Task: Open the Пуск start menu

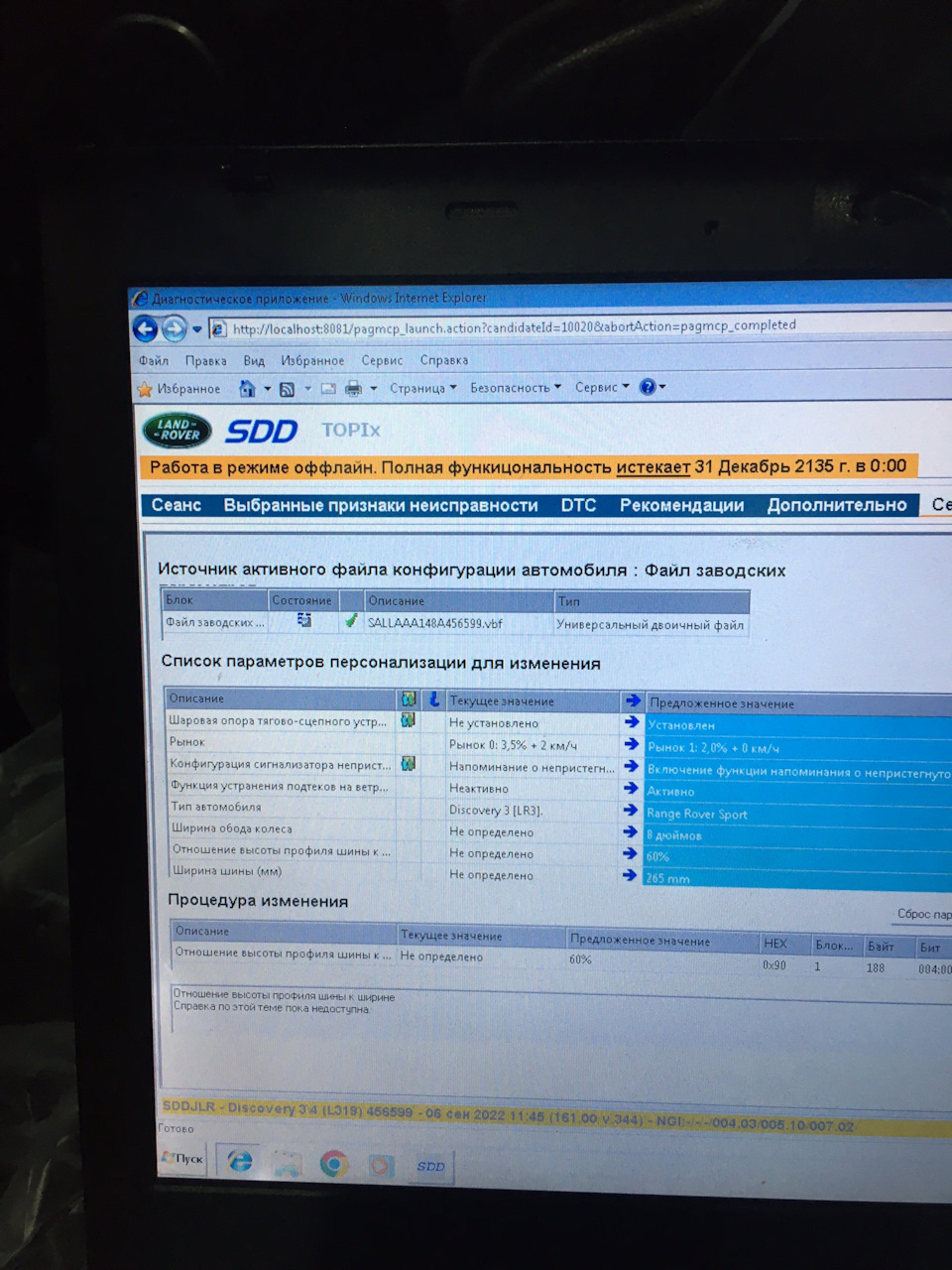Action: pyautogui.click(x=183, y=1159)
